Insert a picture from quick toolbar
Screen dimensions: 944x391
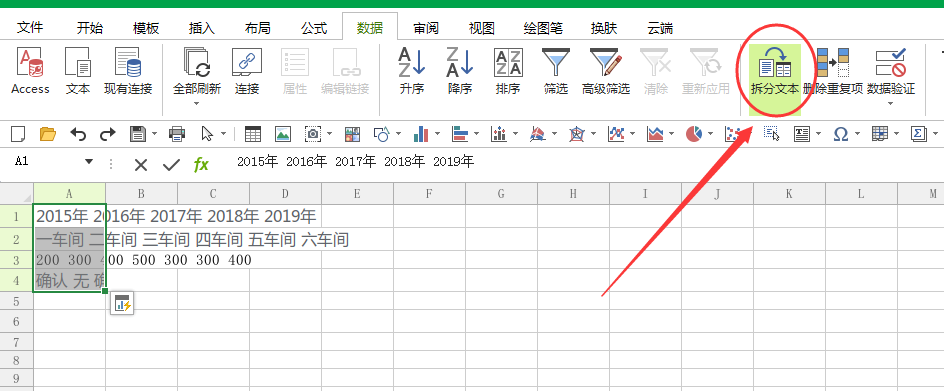(x=283, y=133)
